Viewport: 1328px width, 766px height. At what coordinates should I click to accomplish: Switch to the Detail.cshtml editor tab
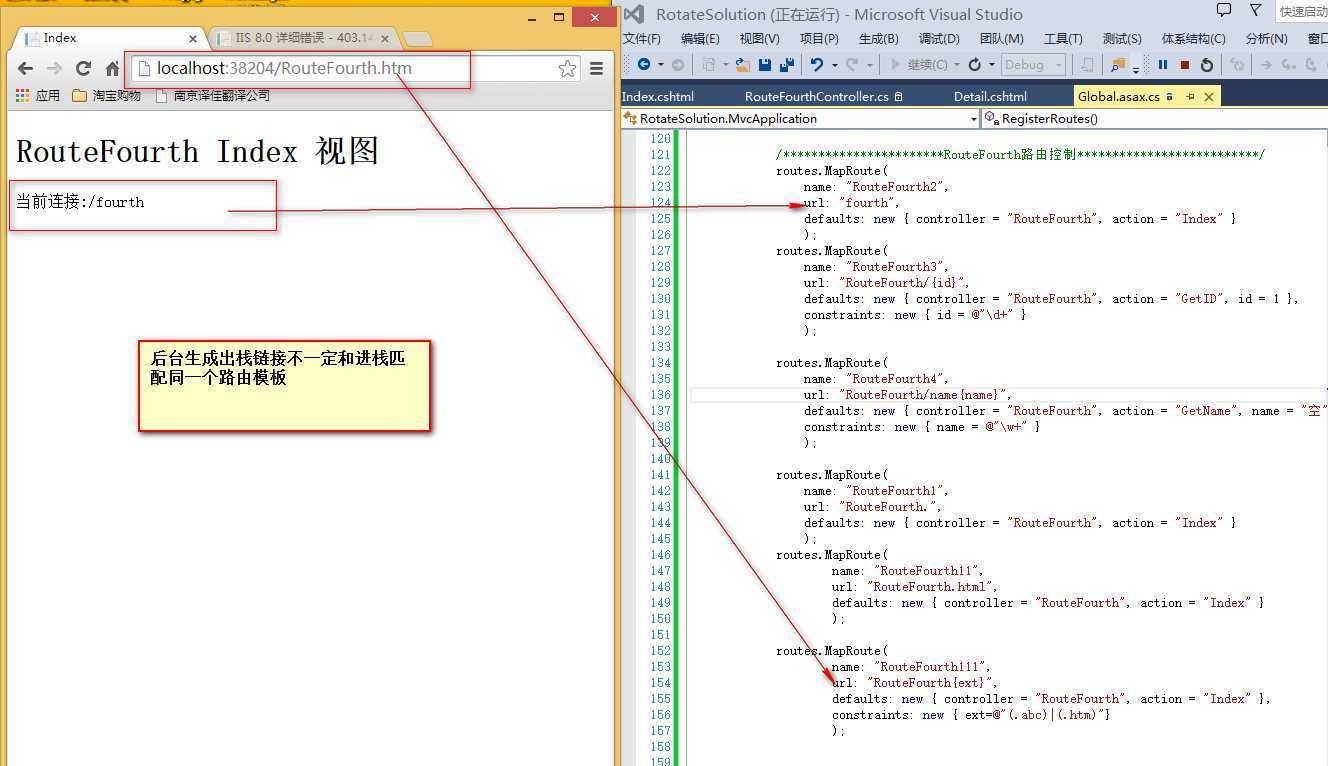tap(990, 97)
